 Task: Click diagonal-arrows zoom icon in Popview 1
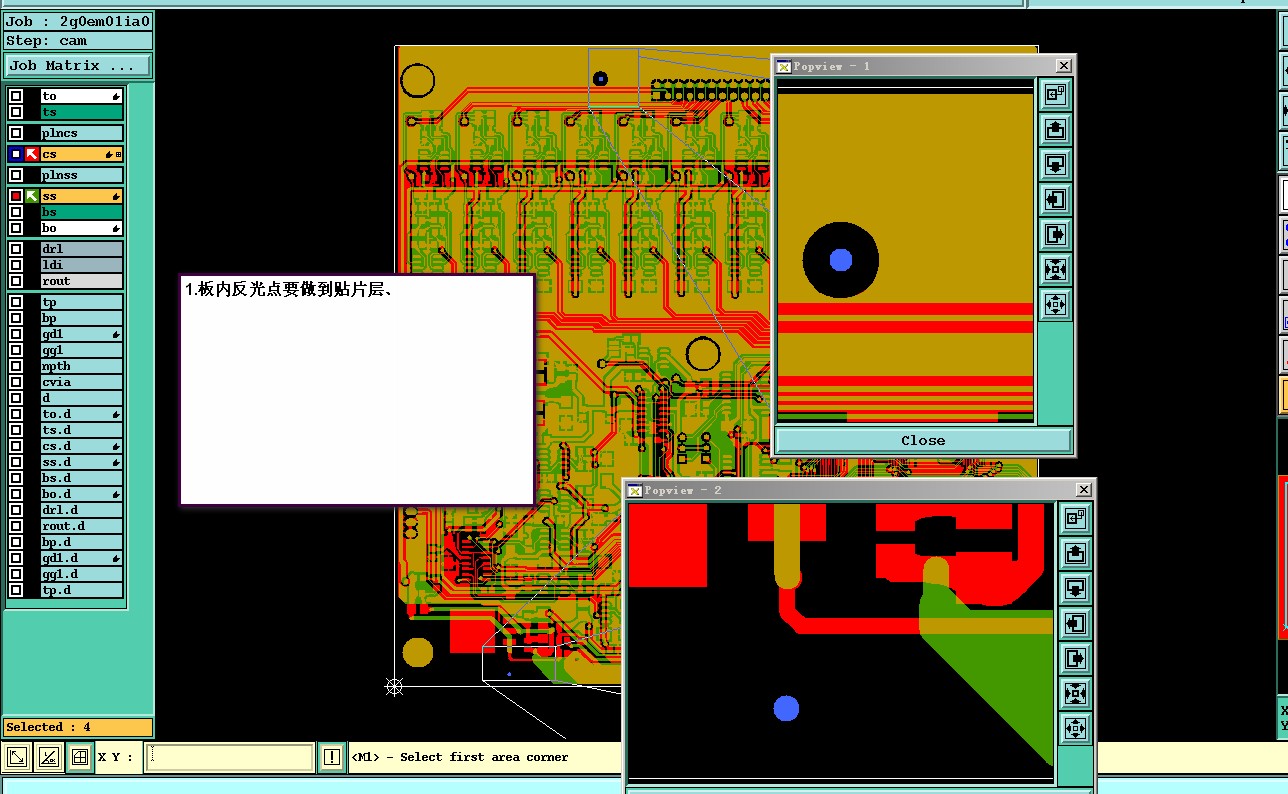point(1056,269)
